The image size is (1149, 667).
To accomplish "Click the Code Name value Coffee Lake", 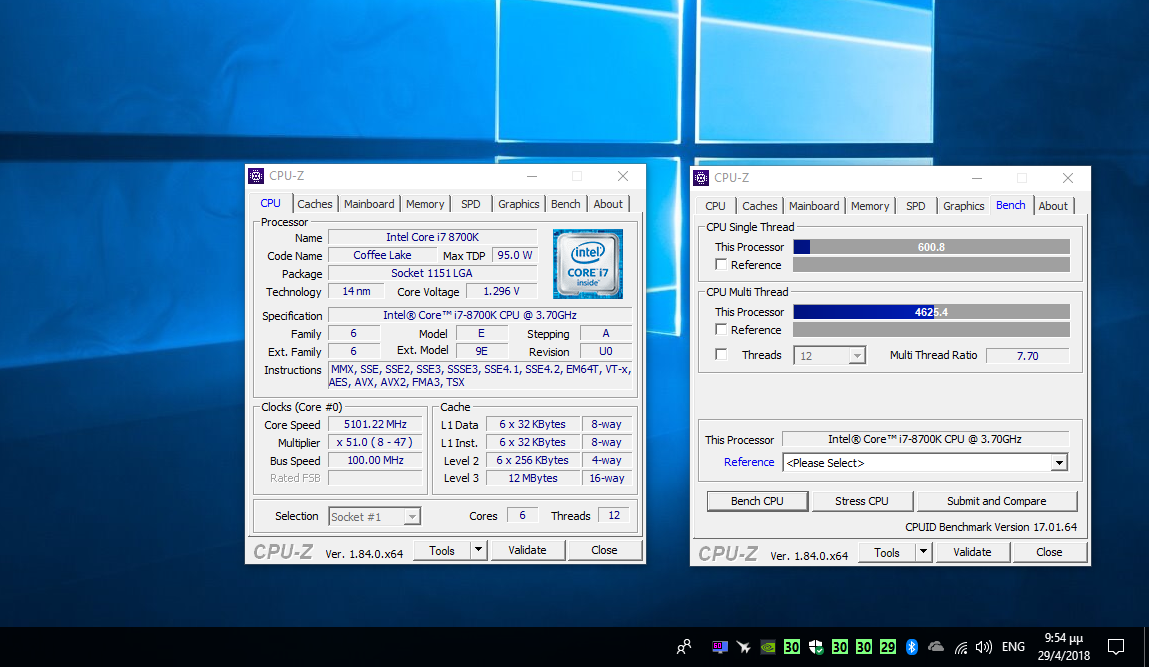I will (x=382, y=255).
